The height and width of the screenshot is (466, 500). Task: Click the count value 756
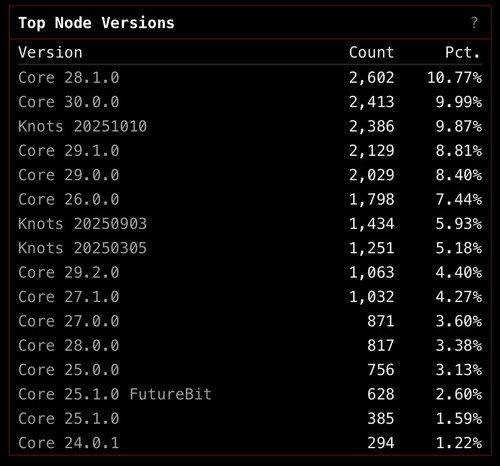[x=381, y=370]
